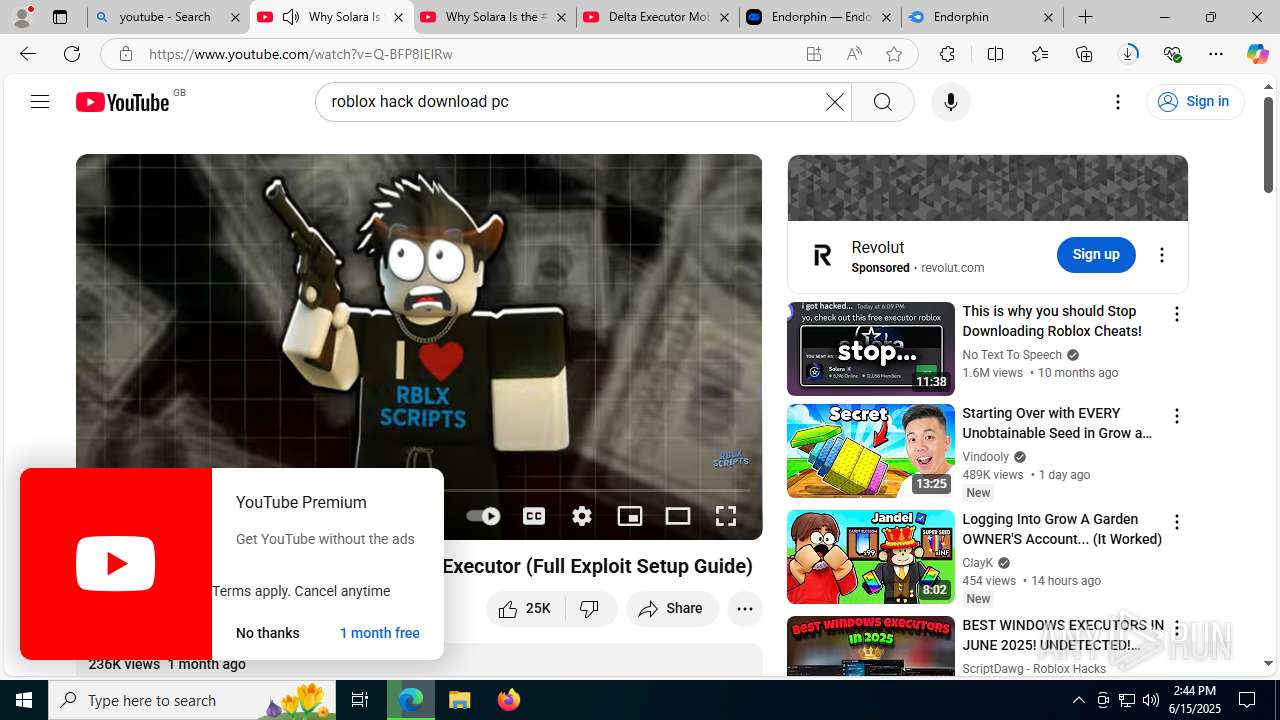This screenshot has height=720, width=1280.
Task: Open Revolut ad options menu
Action: 1162,255
